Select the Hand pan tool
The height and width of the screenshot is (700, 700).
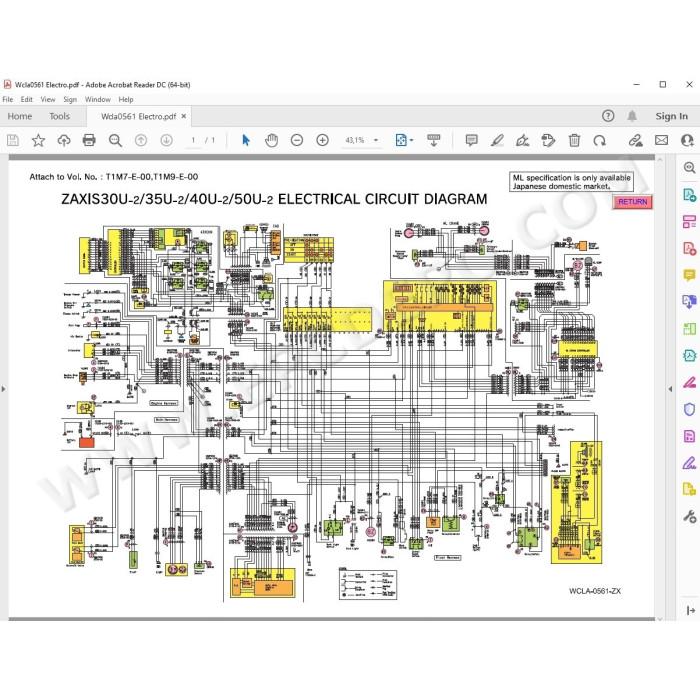click(x=271, y=141)
